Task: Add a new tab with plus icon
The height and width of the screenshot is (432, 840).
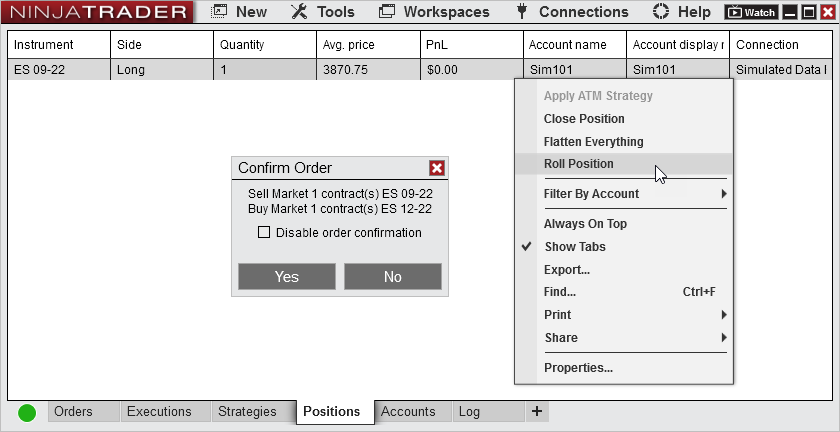Action: click(536, 411)
